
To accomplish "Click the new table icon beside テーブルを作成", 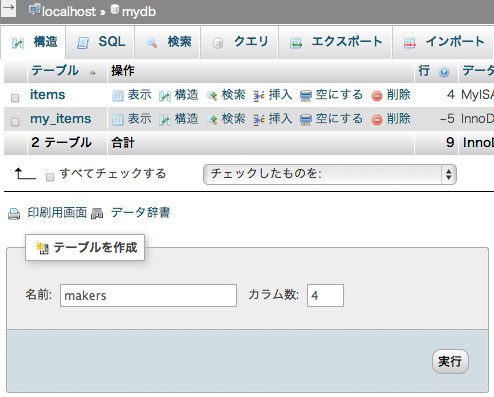I will [42, 248].
